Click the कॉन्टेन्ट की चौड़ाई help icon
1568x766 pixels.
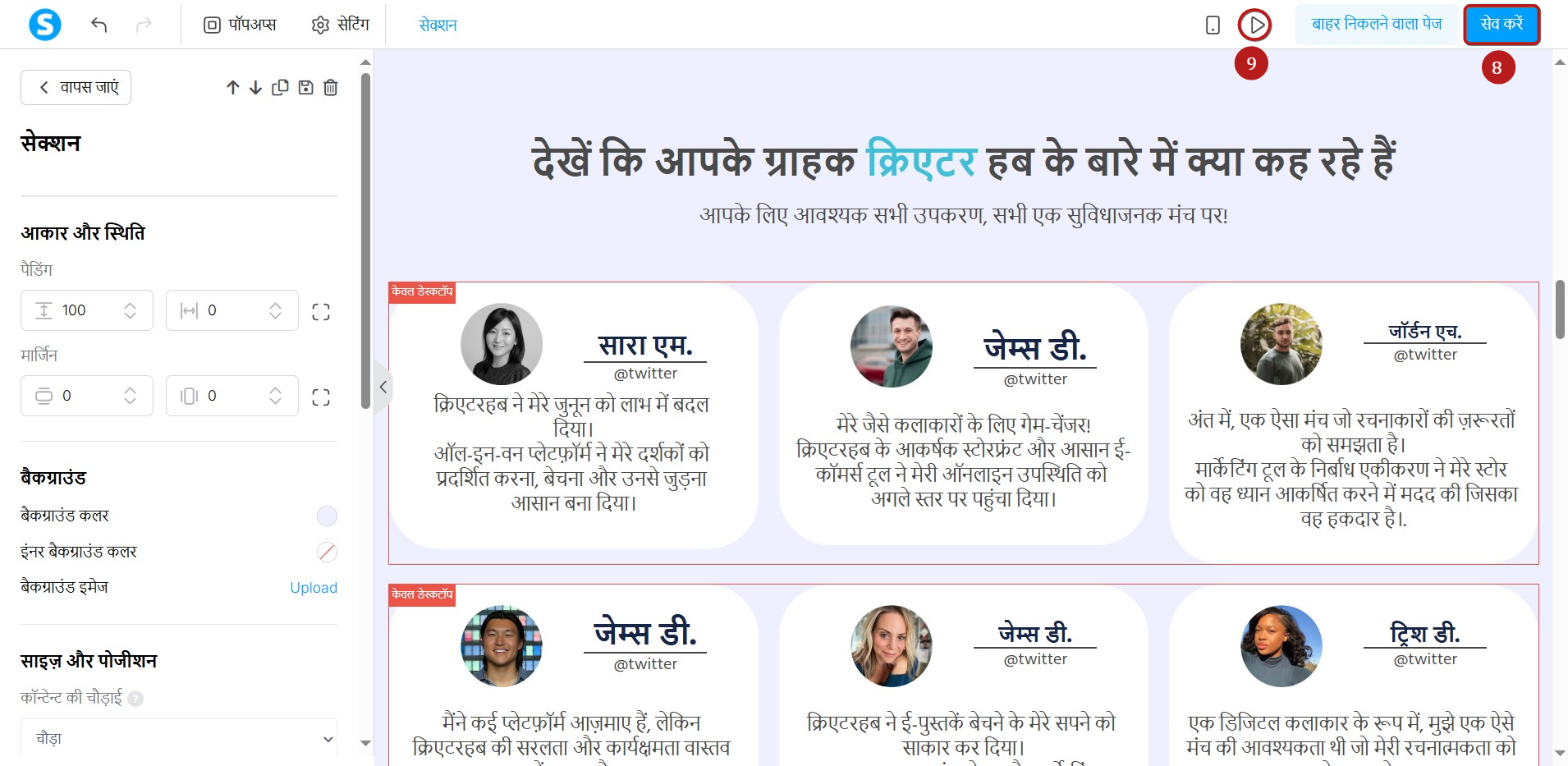pyautogui.click(x=135, y=698)
